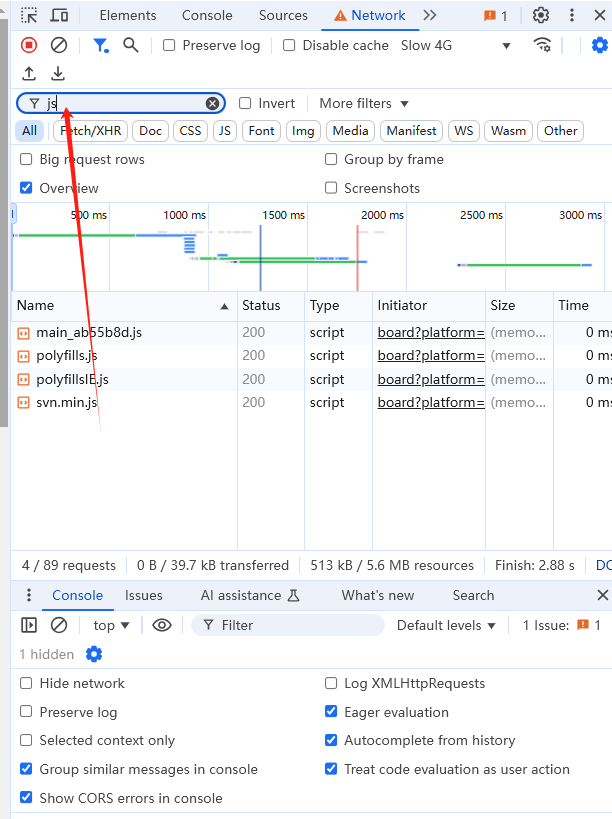Switch to the Elements tab
The width and height of the screenshot is (612, 819).
coord(128,16)
